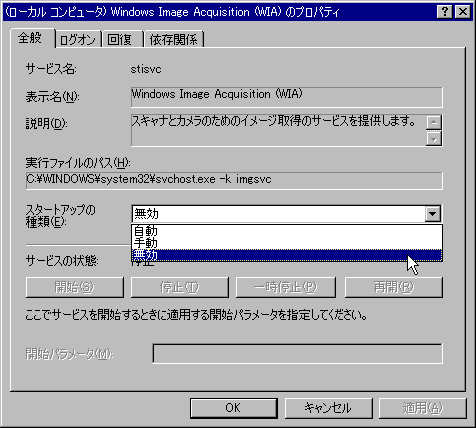The image size is (476, 428).
Task: Choose 手動 from the startup type list
Action: point(287,243)
